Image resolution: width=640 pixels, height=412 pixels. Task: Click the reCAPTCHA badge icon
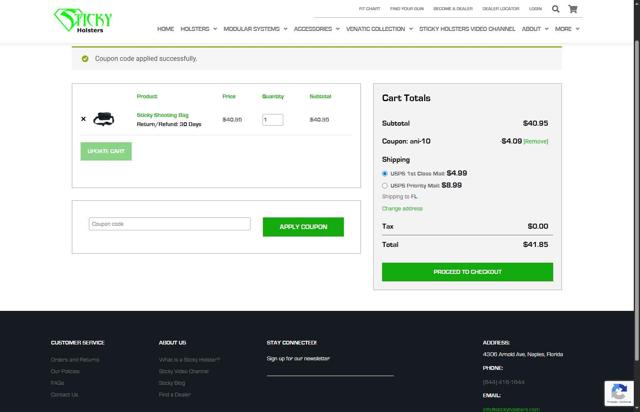pyautogui.click(x=619, y=393)
